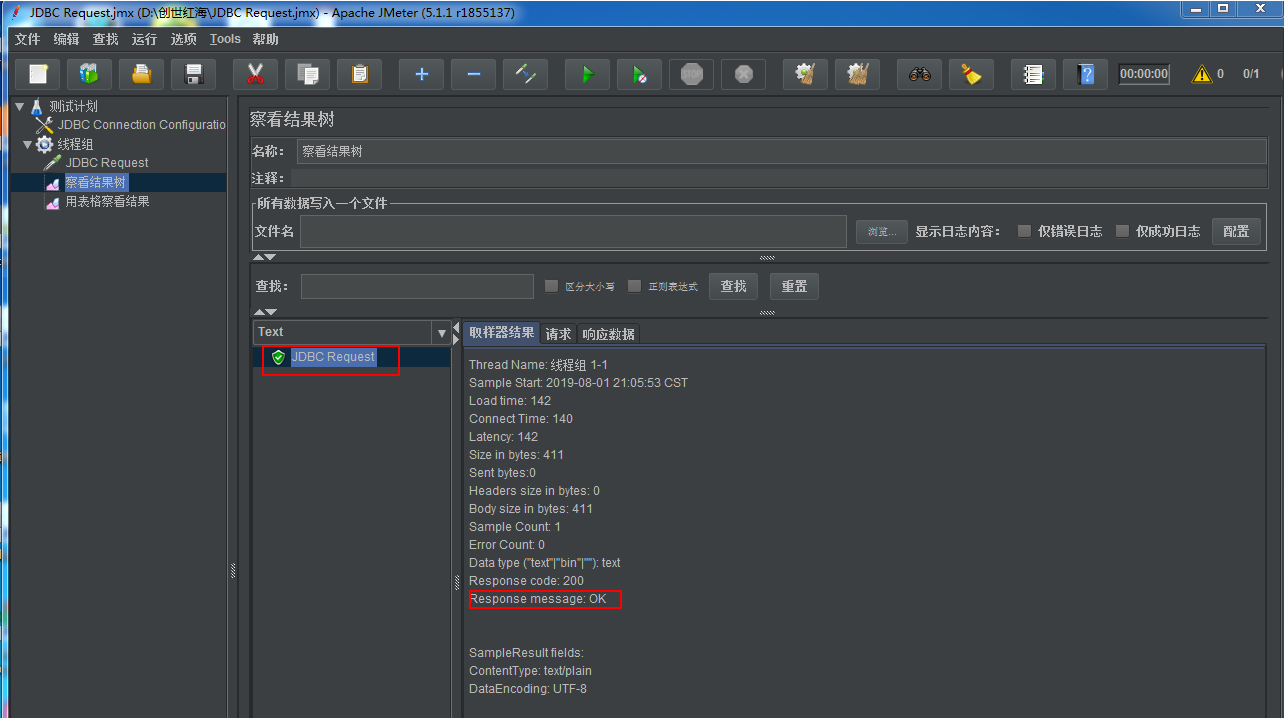Screen dimensions: 1284x718
Task: Click the 注释 comment input field
Action: point(779,178)
